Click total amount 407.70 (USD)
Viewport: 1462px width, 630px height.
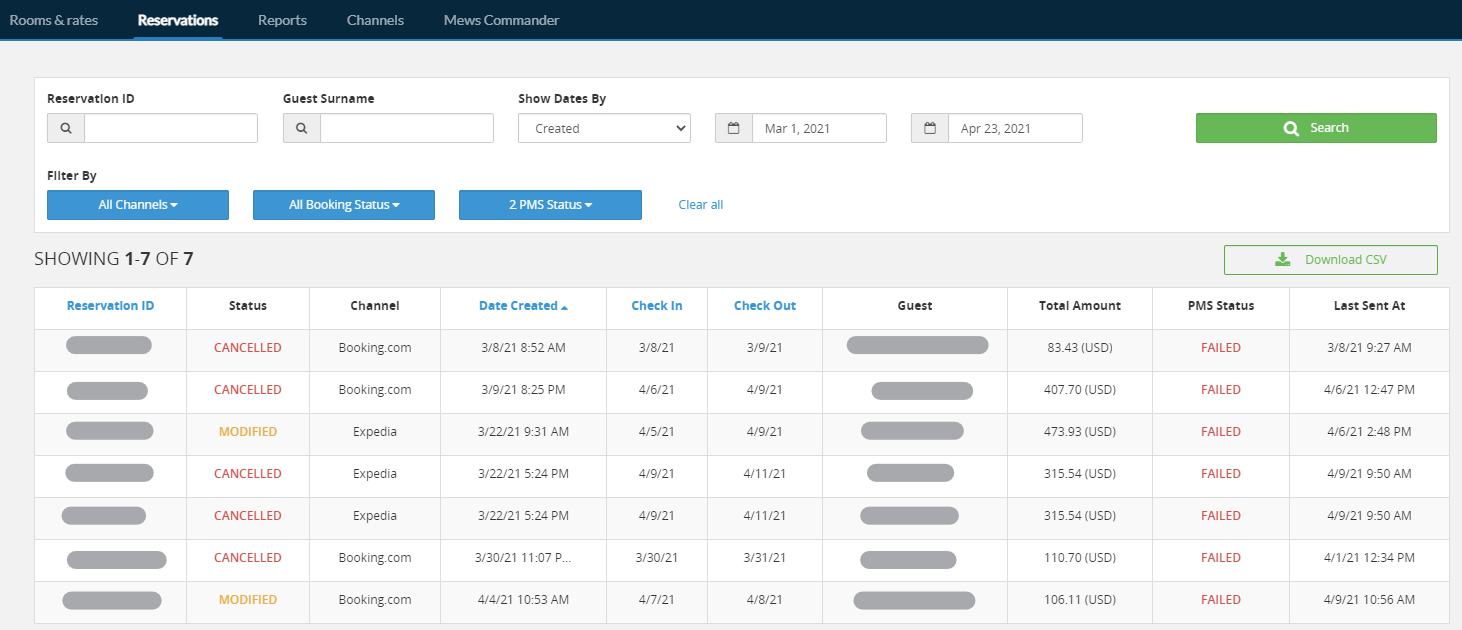click(1080, 390)
